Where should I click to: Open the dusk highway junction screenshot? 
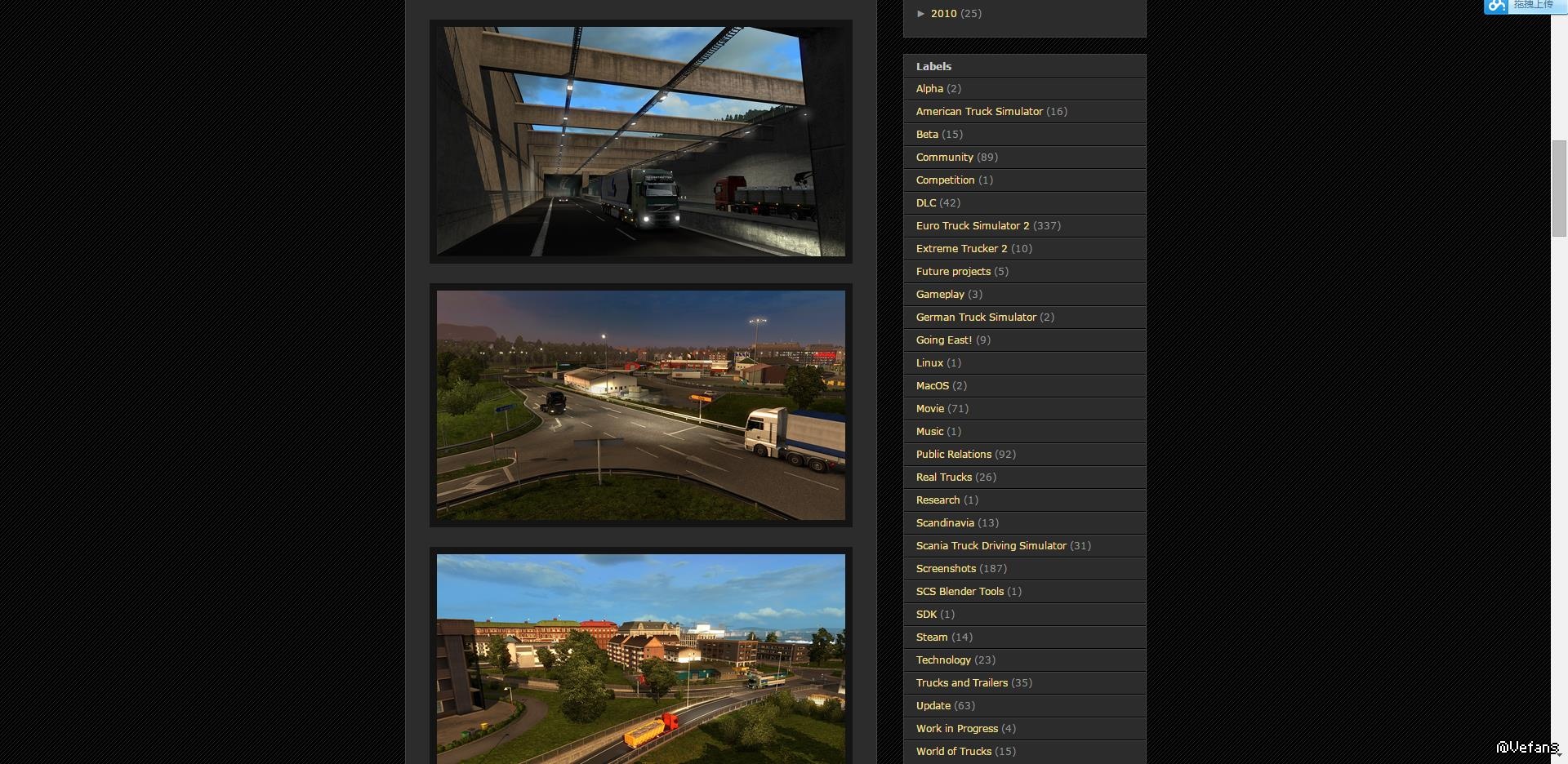point(641,406)
